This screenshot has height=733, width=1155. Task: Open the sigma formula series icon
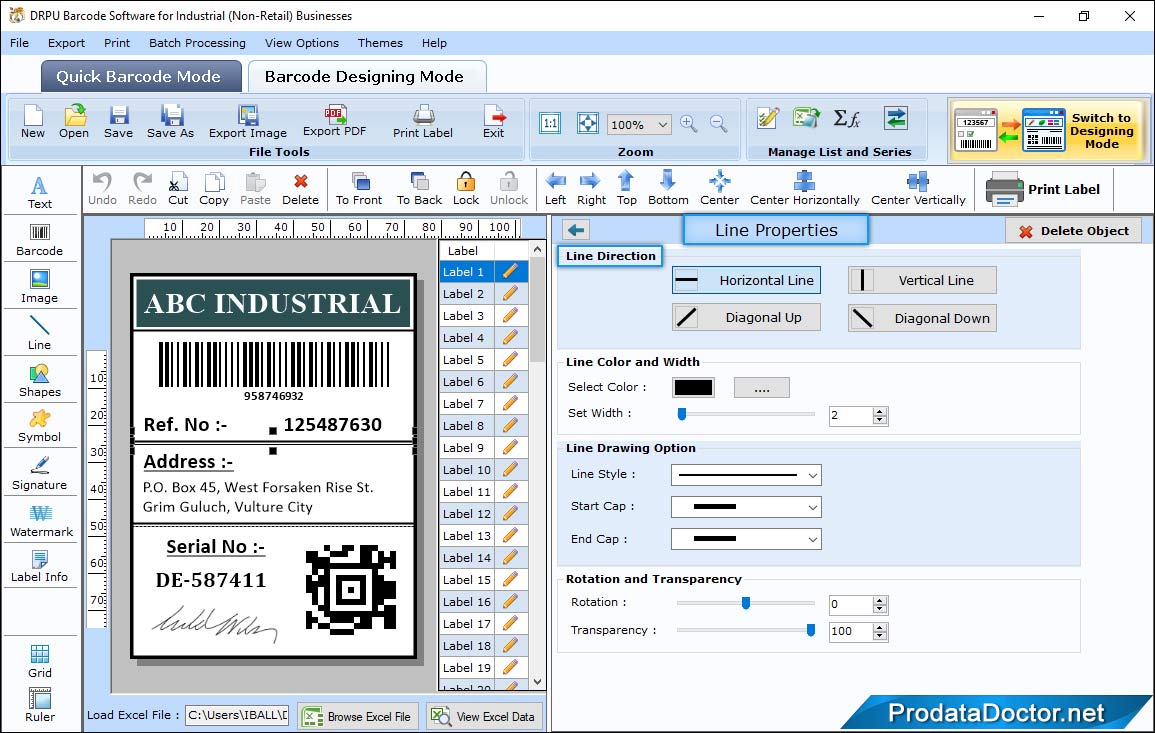click(x=847, y=119)
